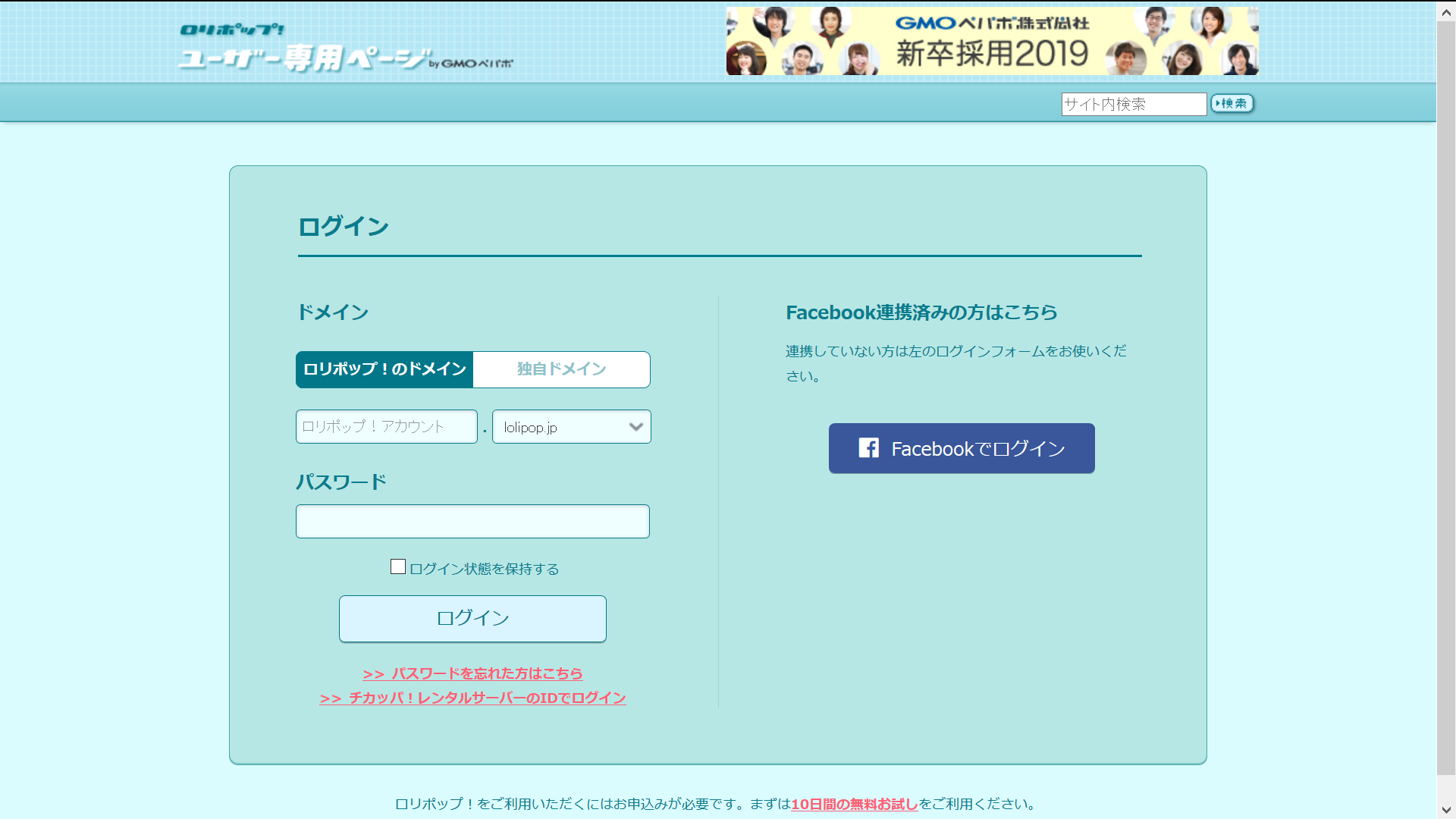Click the dropdown chevron arrow beside lolipop.jp
This screenshot has height=819, width=1456.
click(635, 427)
